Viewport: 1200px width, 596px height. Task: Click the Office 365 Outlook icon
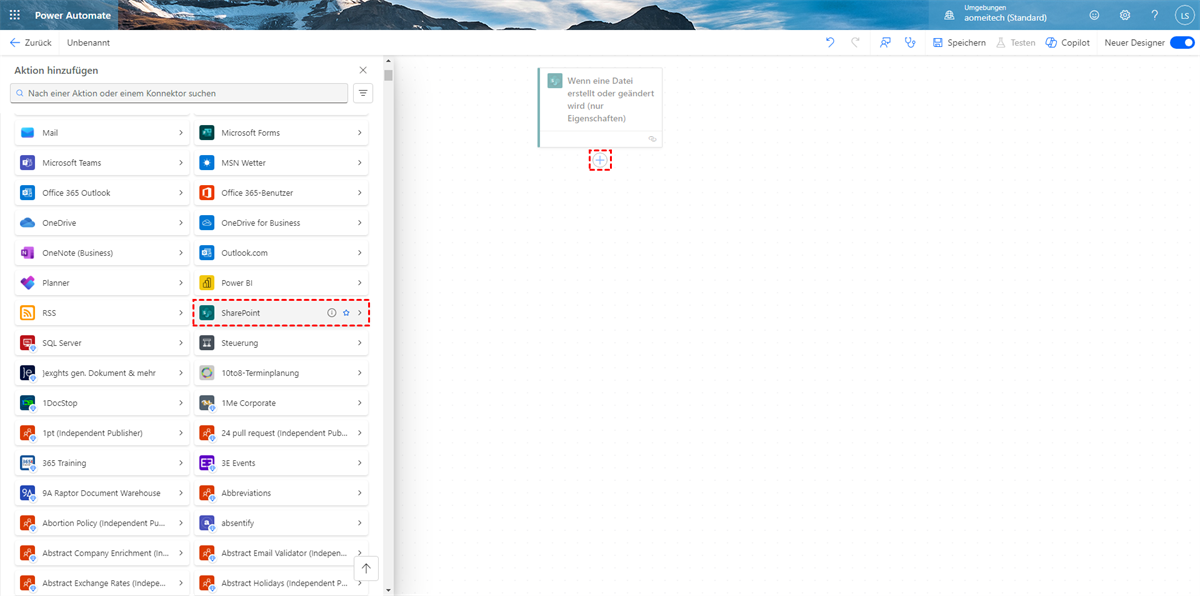(x=27, y=193)
